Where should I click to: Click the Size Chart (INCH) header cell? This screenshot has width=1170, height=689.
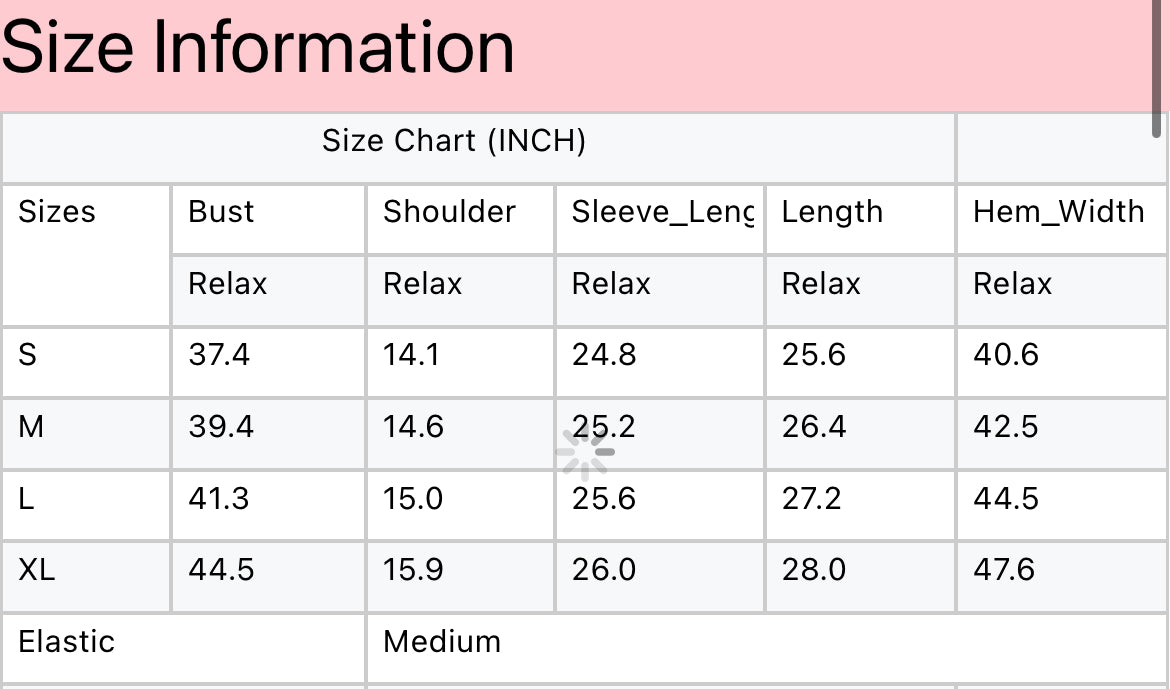point(454,140)
